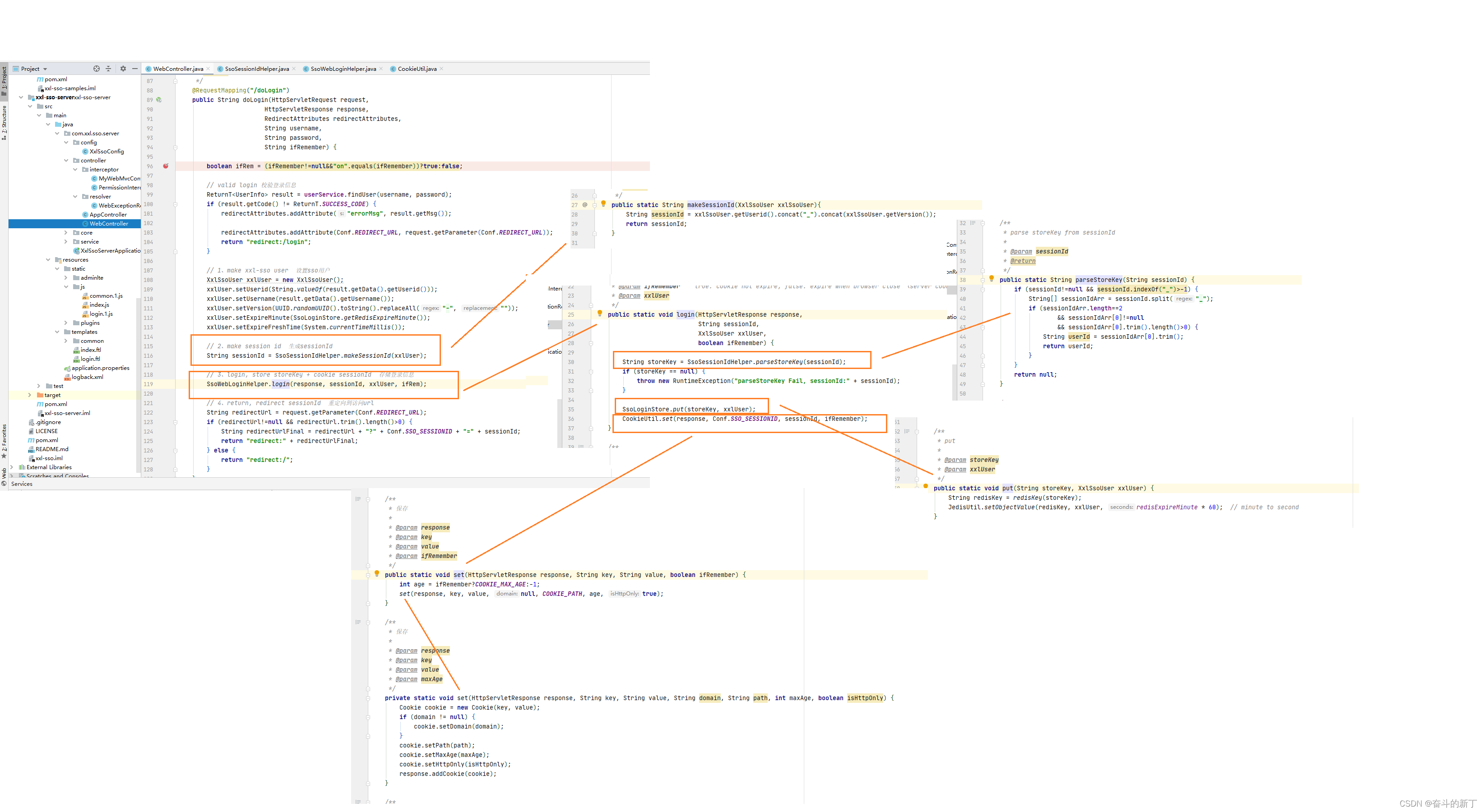
Task: Click the request mapping gutter icon on line 89
Action: 159,100
